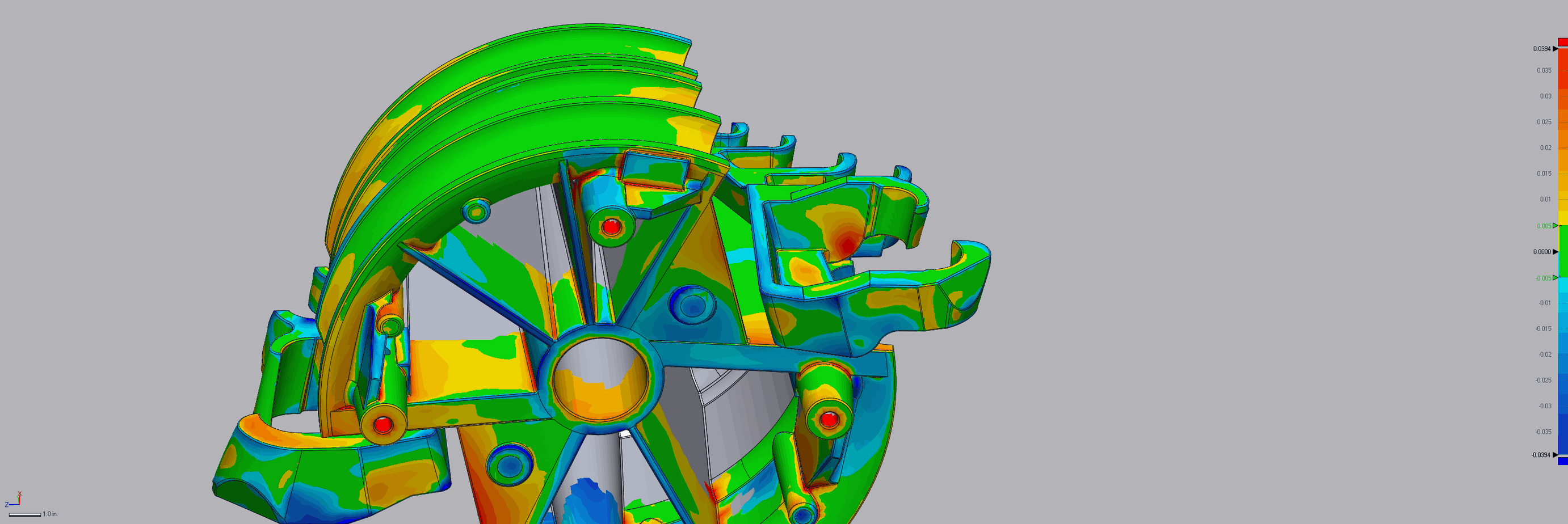Click the -0.0394 minimum marker arrow
The image size is (1568, 524).
(1555, 455)
